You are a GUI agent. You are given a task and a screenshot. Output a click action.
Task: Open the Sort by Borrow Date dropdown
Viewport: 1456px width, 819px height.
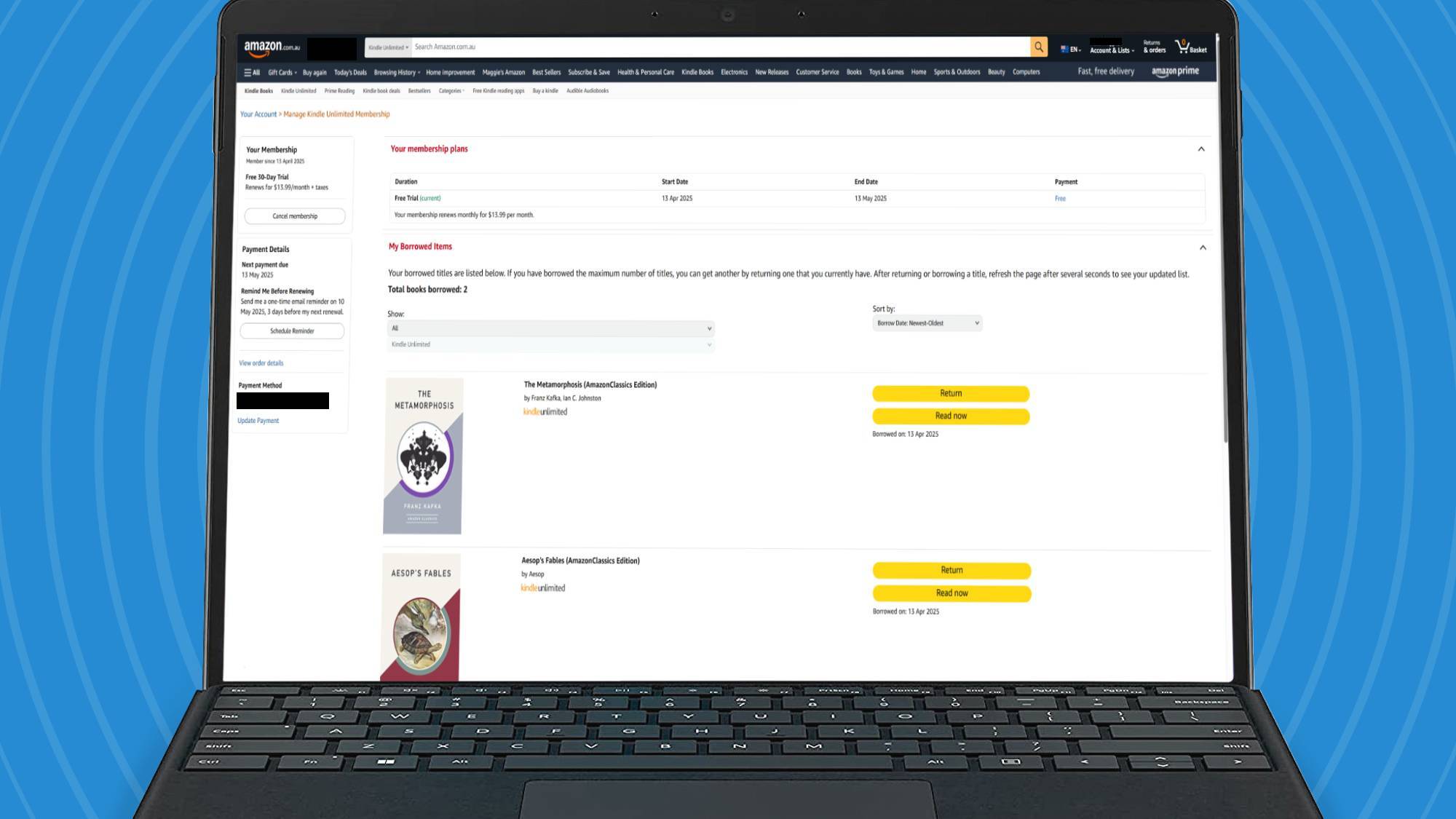[927, 323]
